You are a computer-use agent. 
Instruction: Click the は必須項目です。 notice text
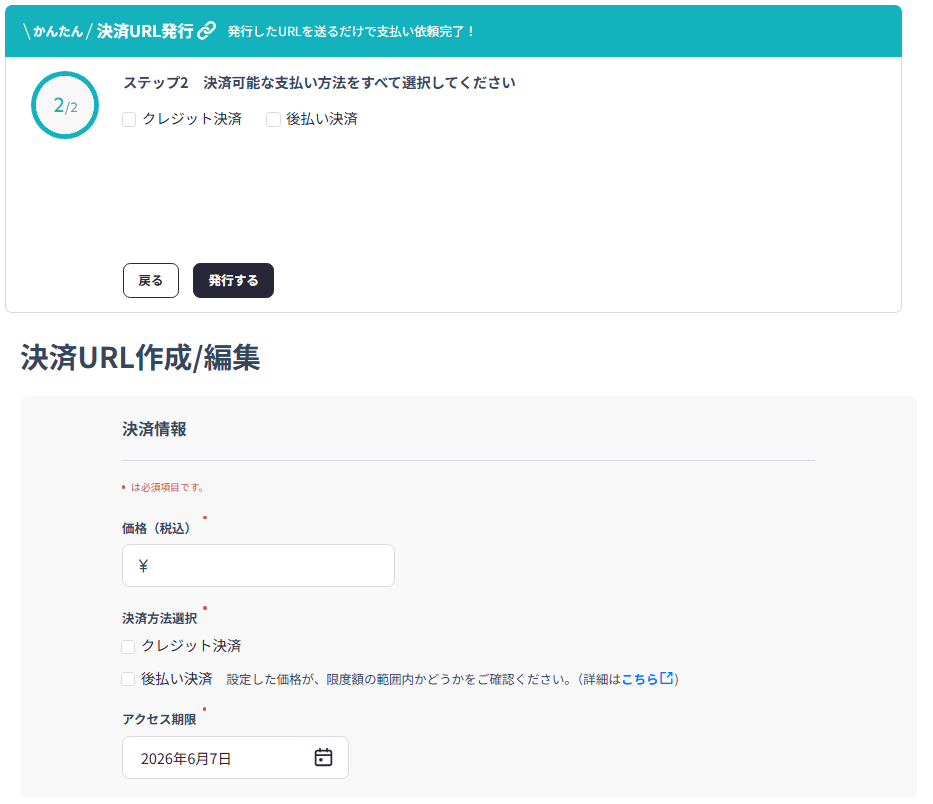coord(167,487)
